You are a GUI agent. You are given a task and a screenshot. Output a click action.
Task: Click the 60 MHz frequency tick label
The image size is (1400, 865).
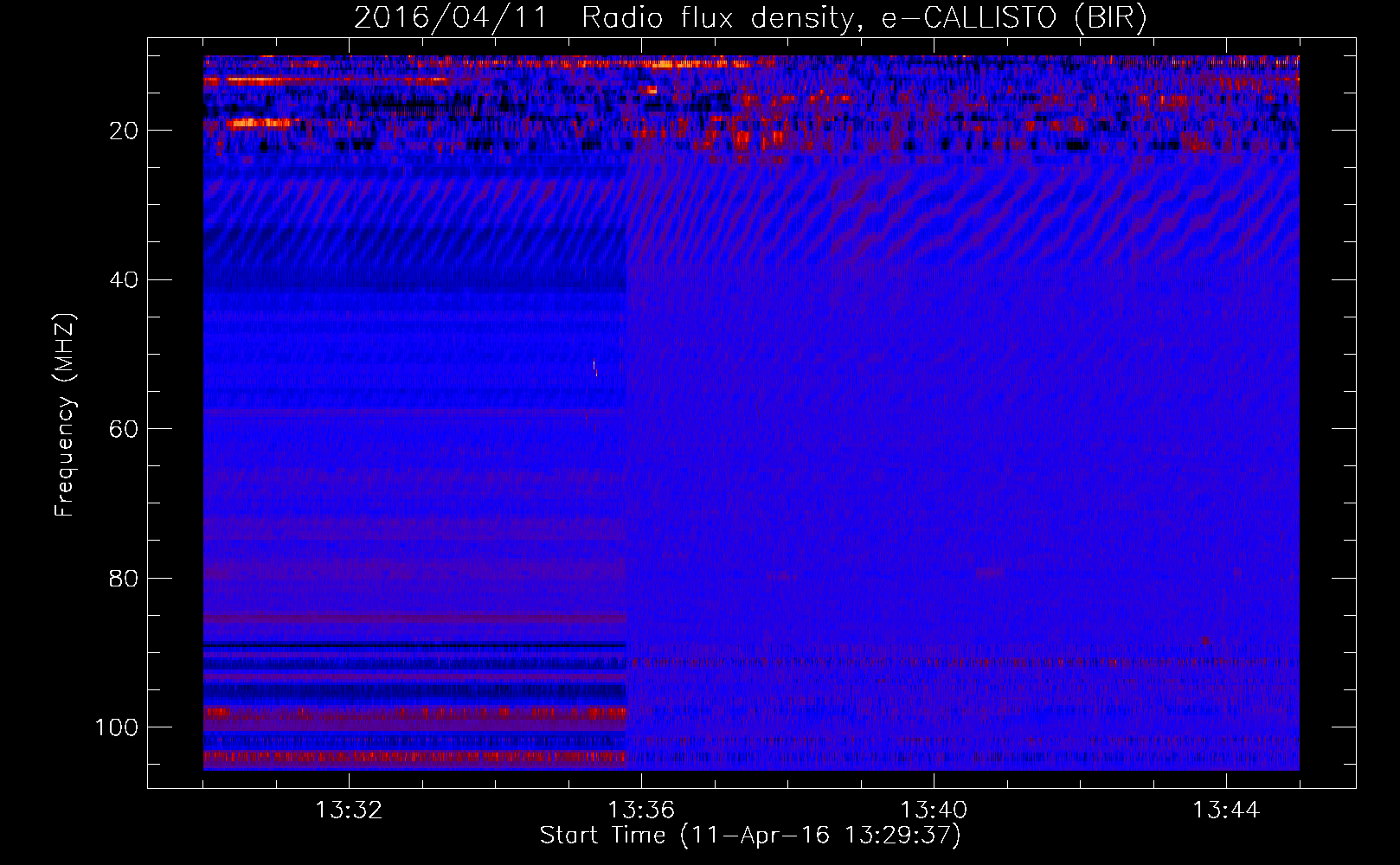124,429
